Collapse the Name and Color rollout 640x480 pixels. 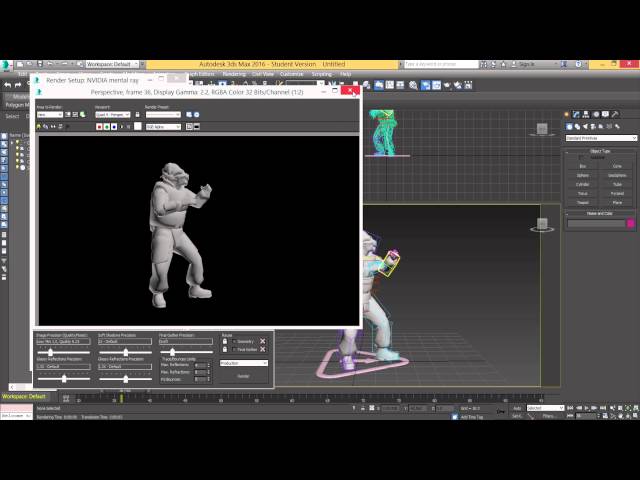pyautogui.click(x=600, y=213)
